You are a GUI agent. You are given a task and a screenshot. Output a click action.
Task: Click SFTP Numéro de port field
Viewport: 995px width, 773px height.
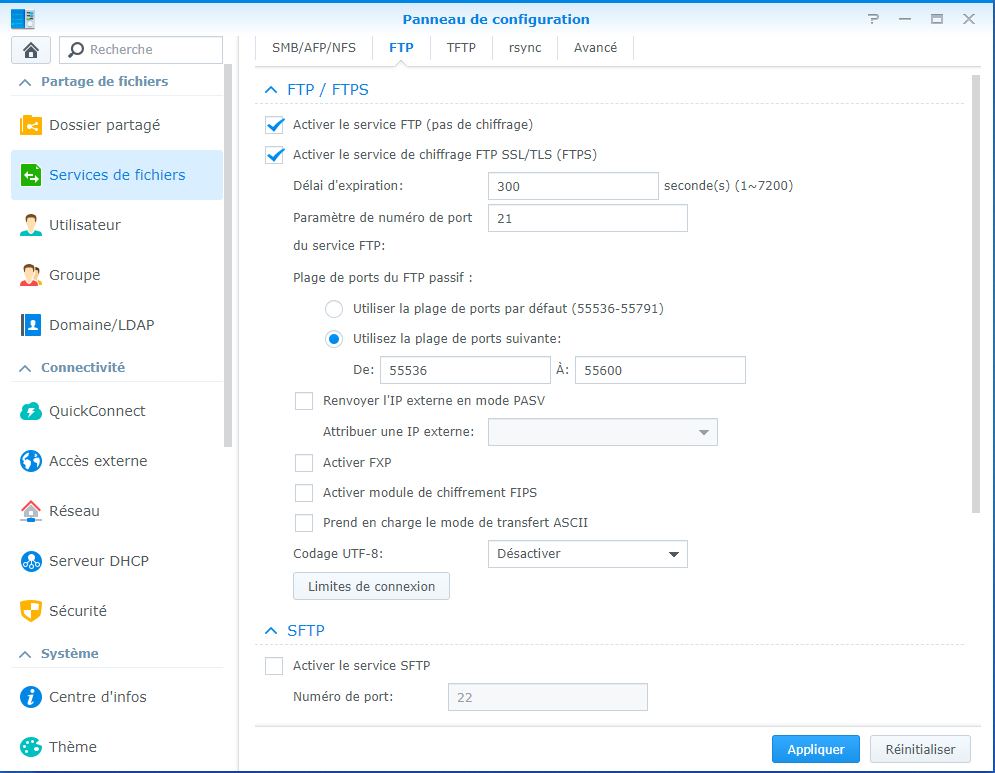[548, 697]
